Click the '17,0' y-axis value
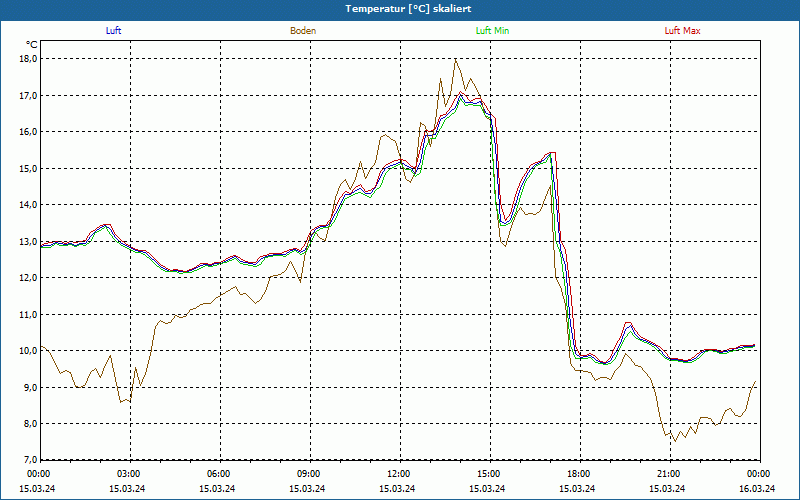Viewport: 800px width, 500px height. pyautogui.click(x=30, y=95)
